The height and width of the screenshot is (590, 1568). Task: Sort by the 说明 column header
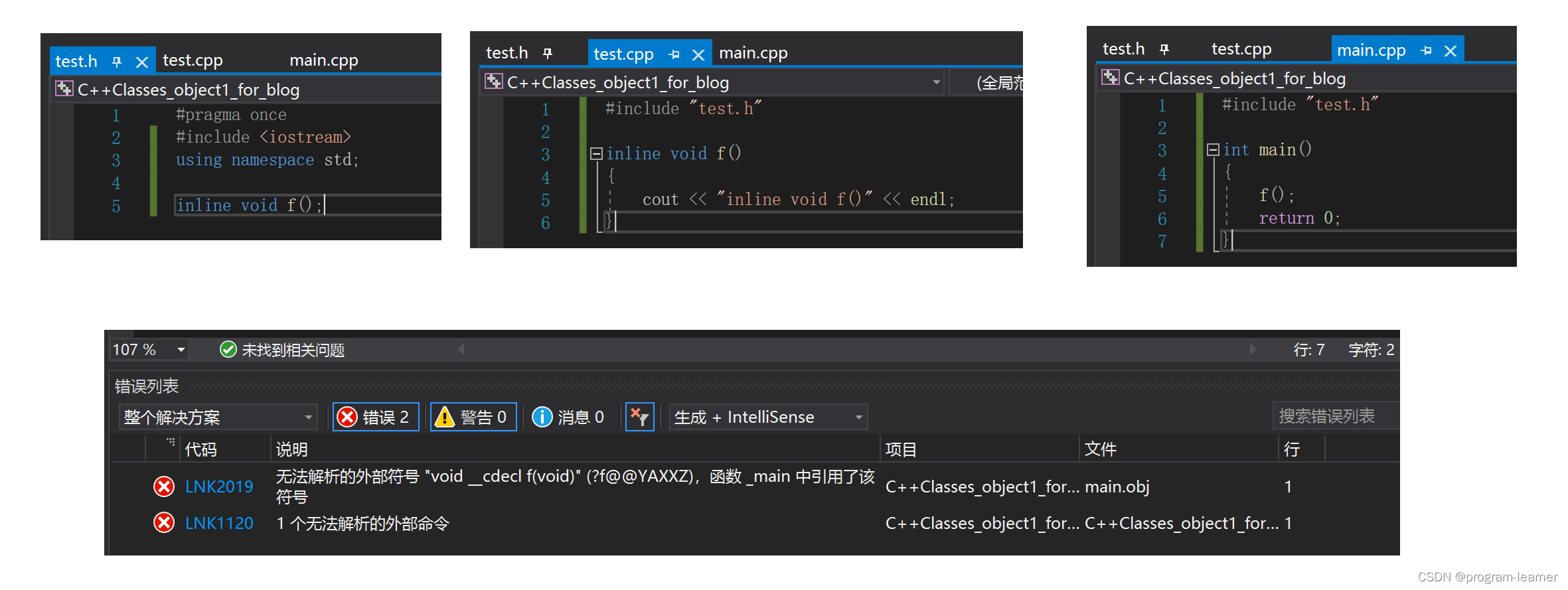(x=291, y=449)
